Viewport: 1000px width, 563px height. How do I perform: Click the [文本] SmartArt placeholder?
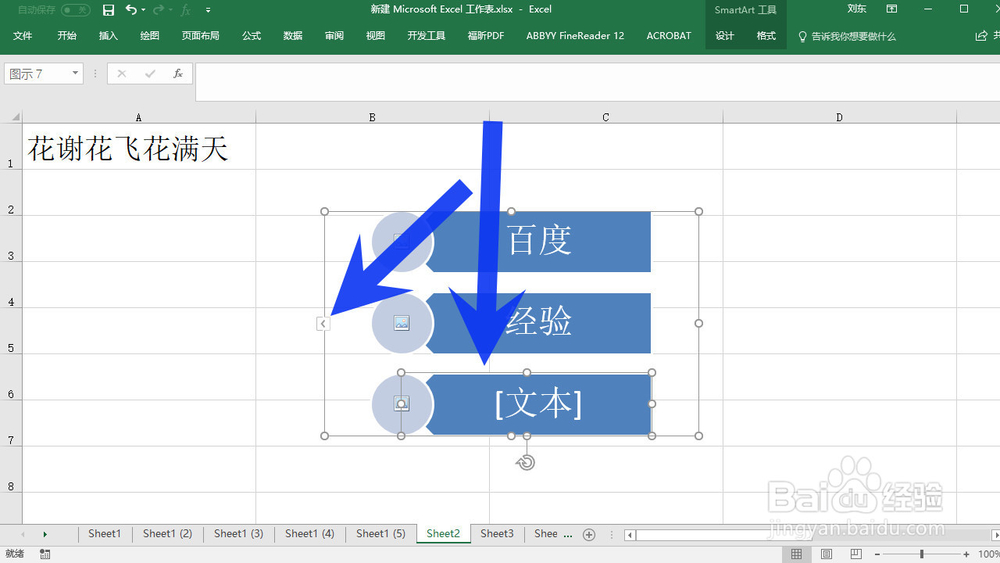(539, 404)
